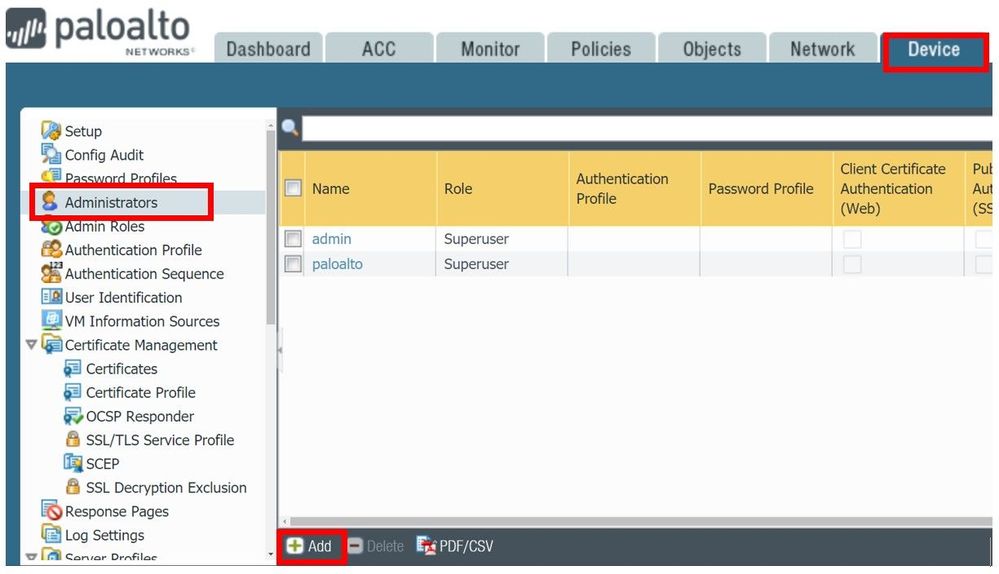Click the SSL Decryption Exclusion lock icon
The width and height of the screenshot is (999, 574).
73,487
